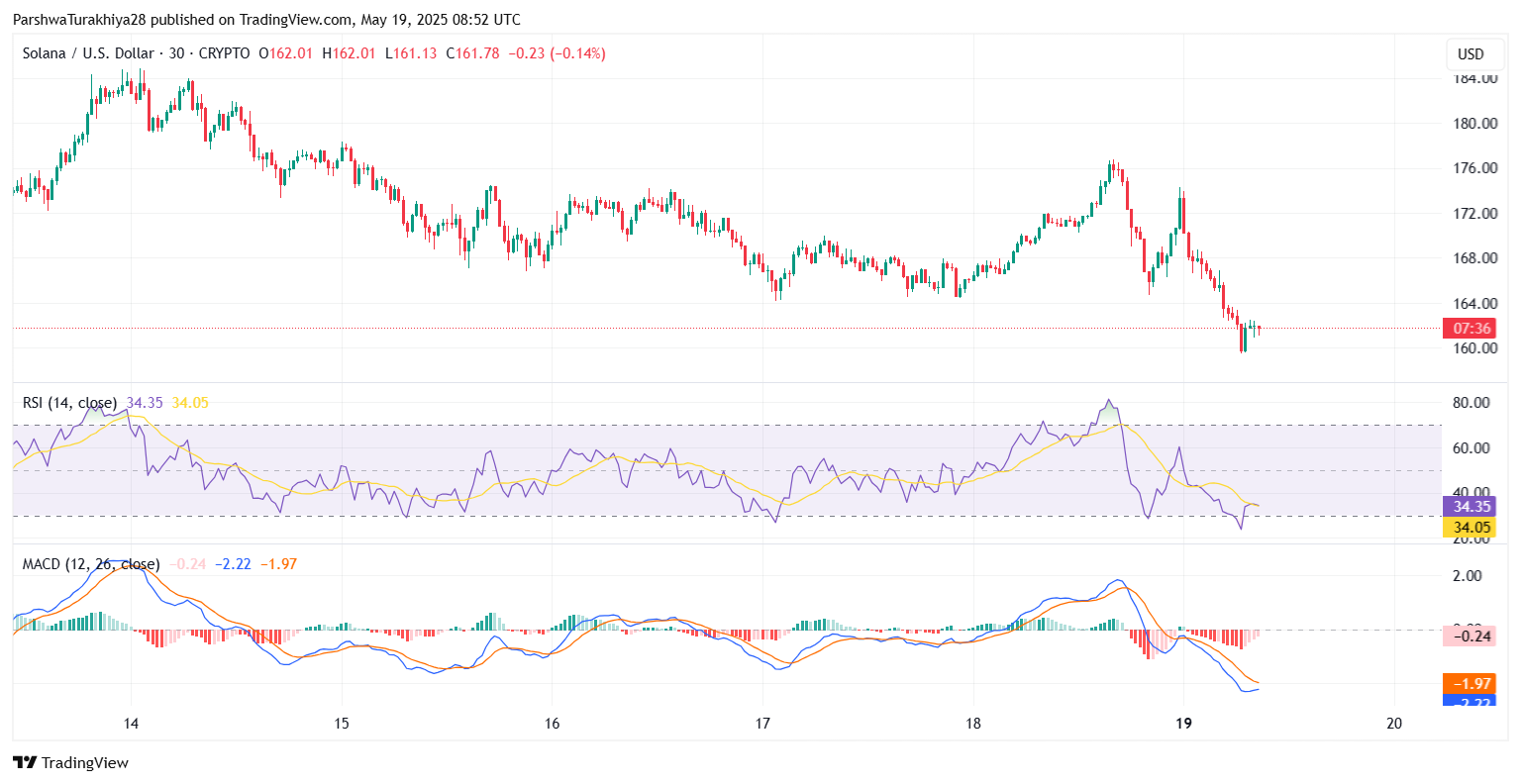Click the red 07:36 countdown price label
This screenshot has width=1521, height=784.
tap(1469, 328)
